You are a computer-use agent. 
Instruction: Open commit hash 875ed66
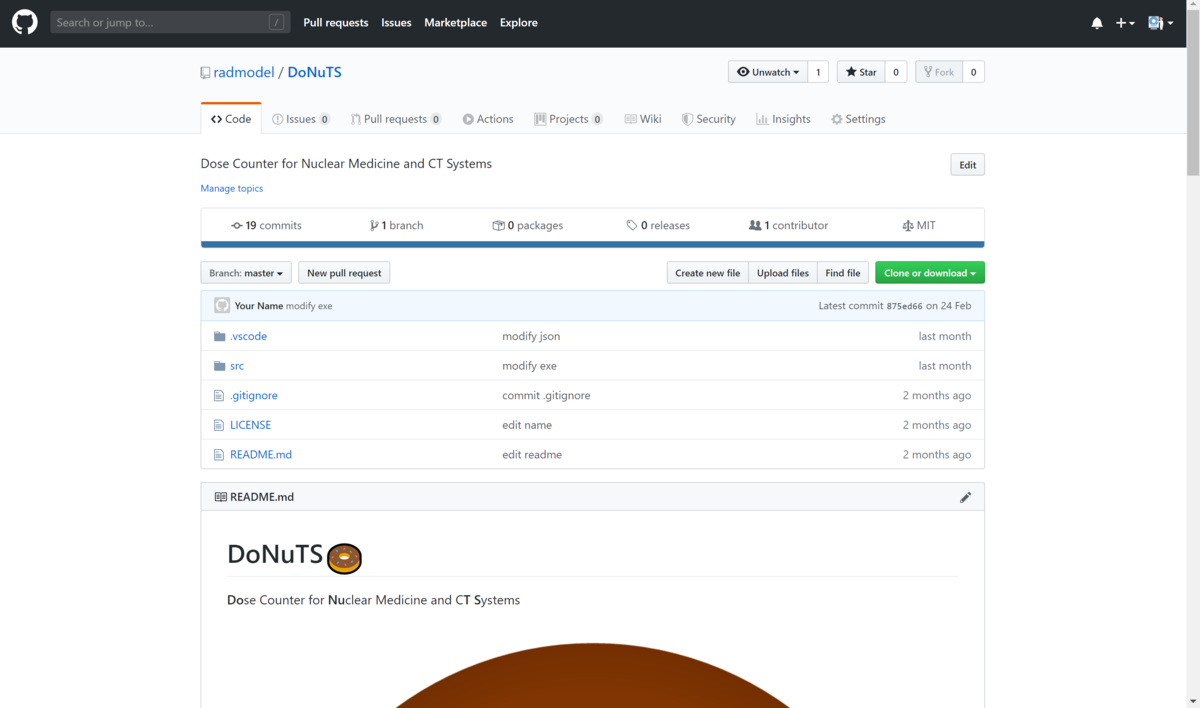pos(905,306)
